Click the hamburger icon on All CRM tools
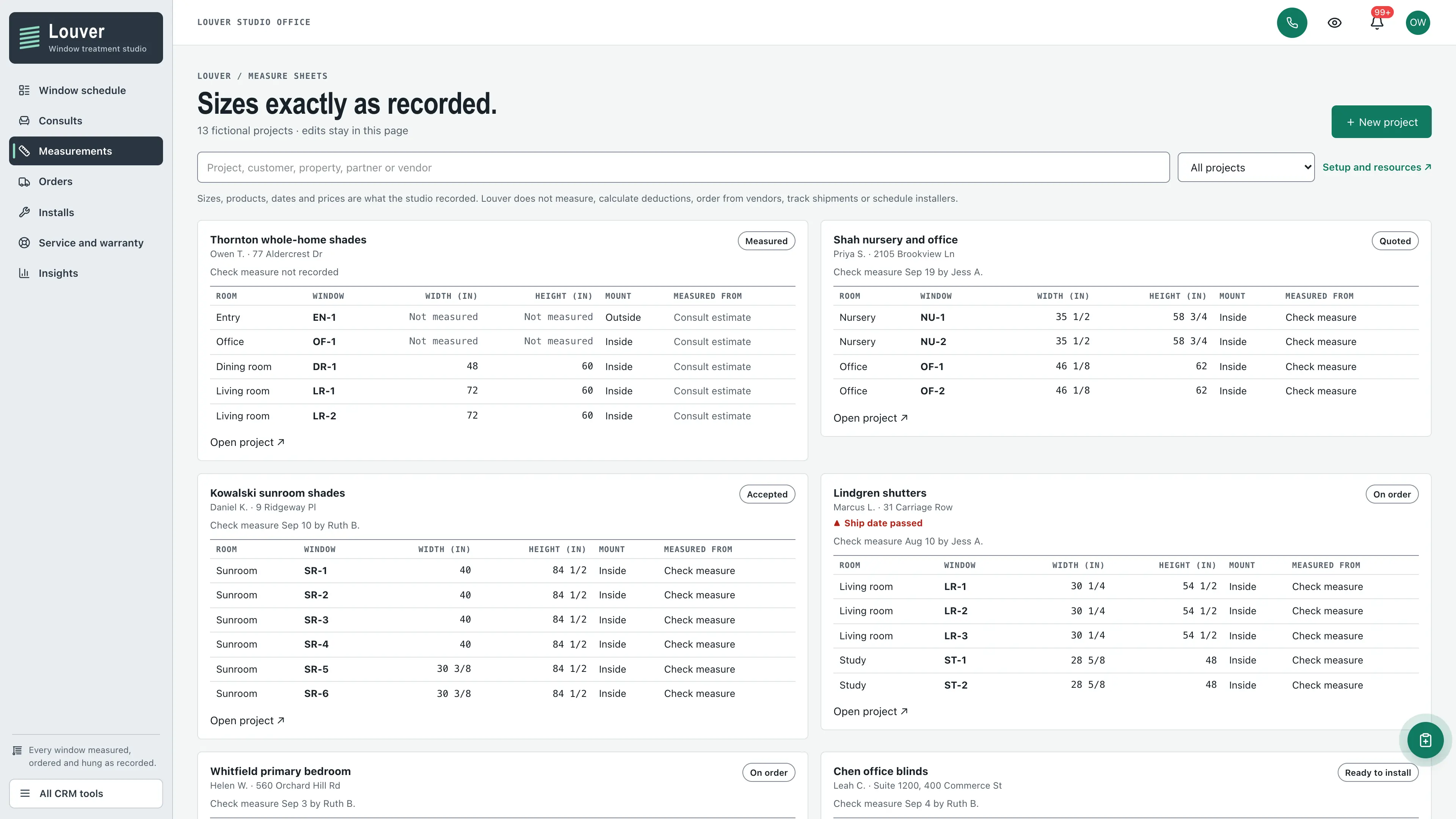Viewport: 1456px width, 819px height. click(x=25, y=793)
